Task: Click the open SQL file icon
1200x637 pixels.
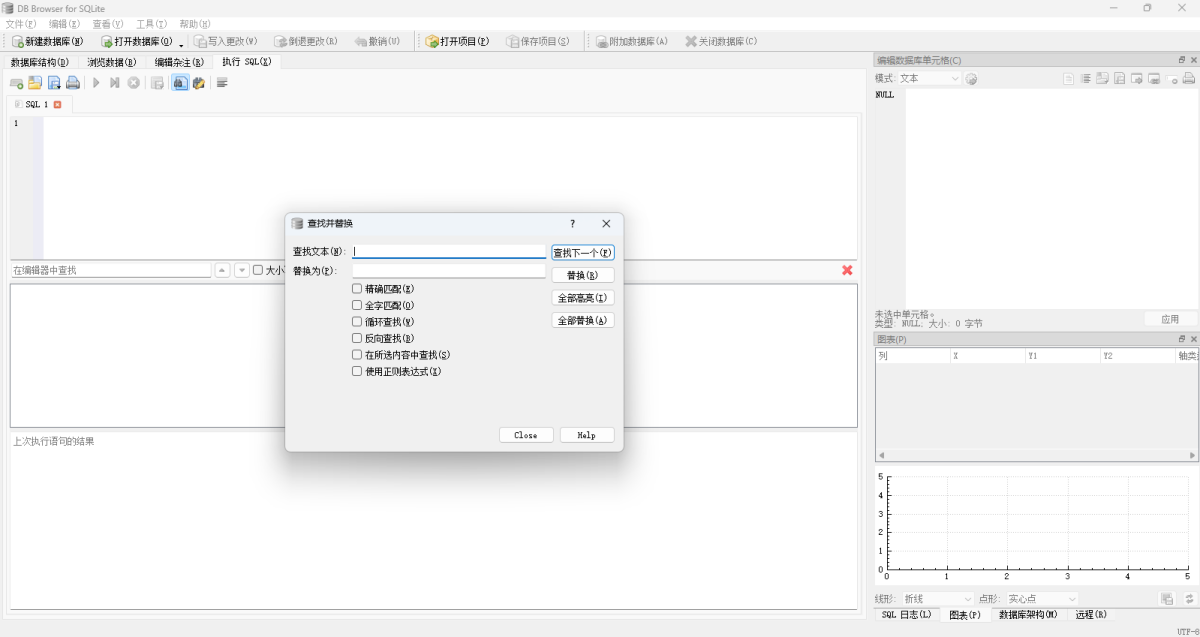Action: 35,83
